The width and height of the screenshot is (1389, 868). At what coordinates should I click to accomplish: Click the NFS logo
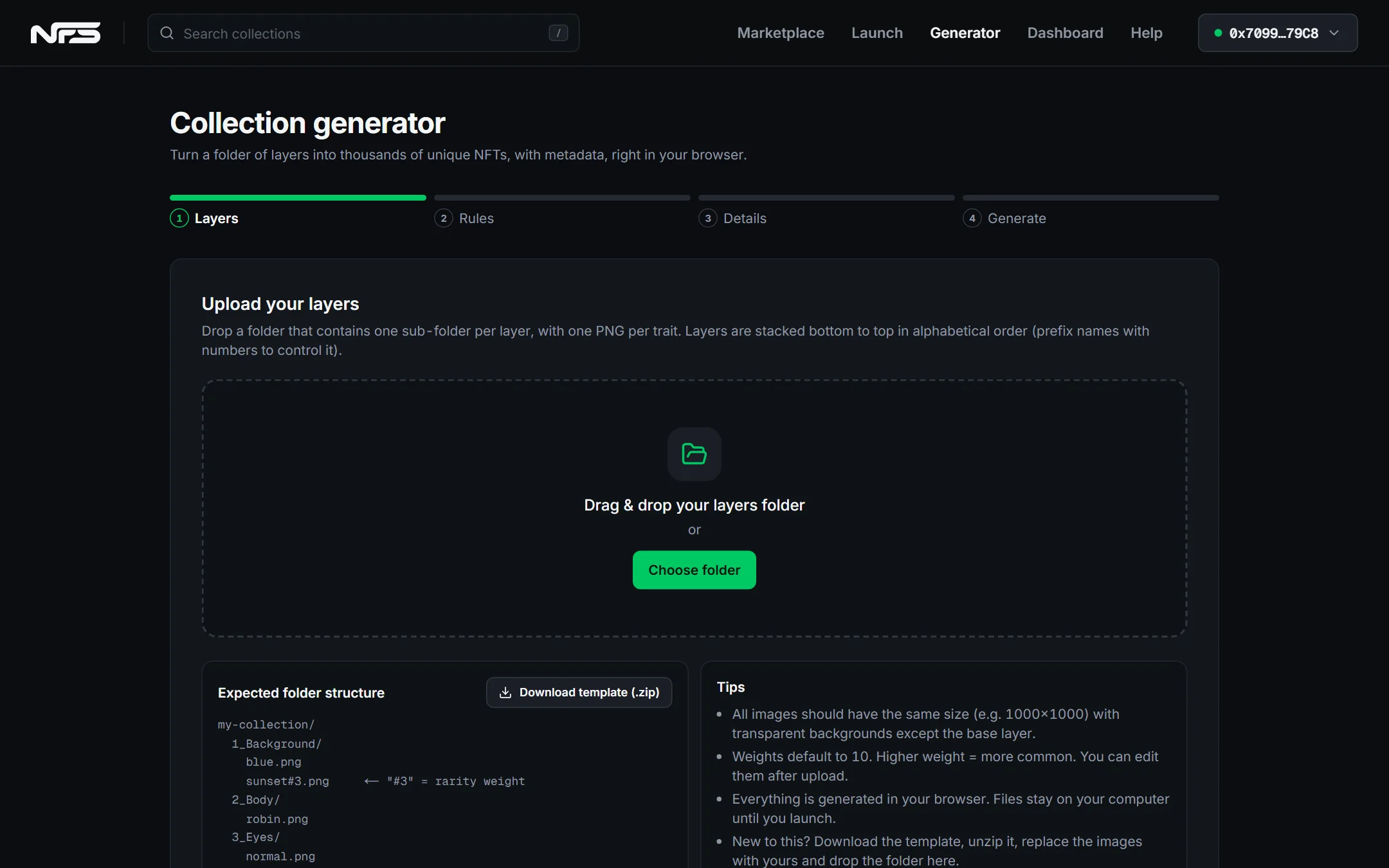coord(66,33)
